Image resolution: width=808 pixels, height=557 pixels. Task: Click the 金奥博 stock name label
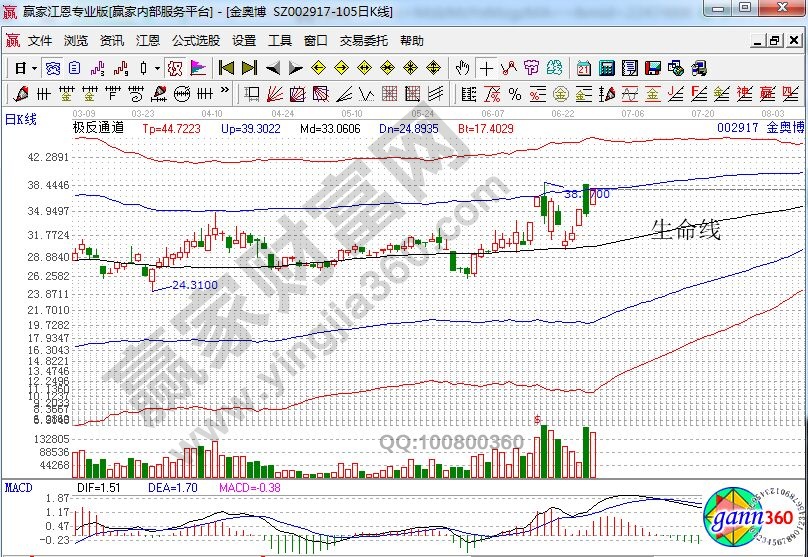786,129
